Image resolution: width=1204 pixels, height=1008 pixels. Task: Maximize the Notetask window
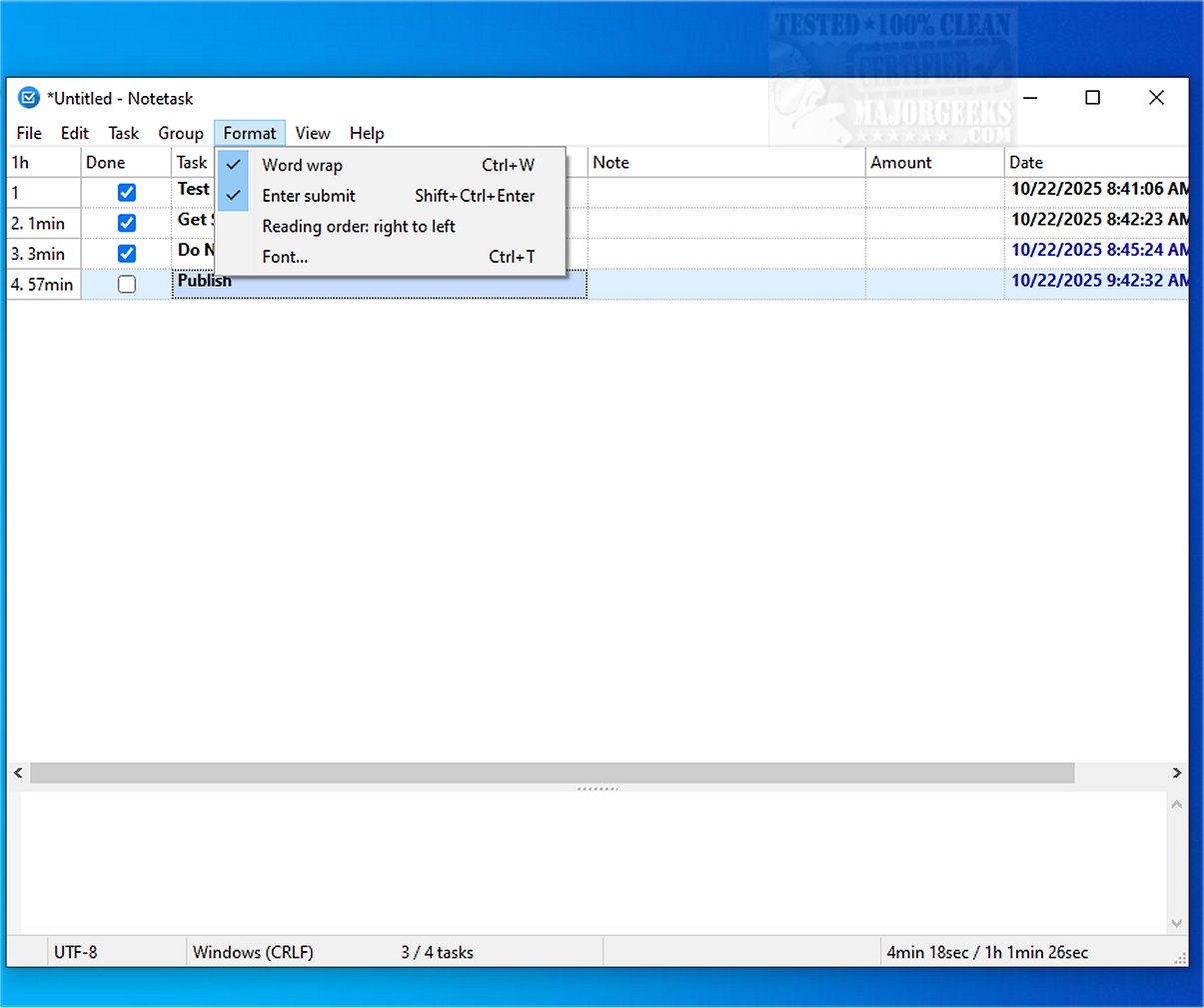pyautogui.click(x=1093, y=98)
